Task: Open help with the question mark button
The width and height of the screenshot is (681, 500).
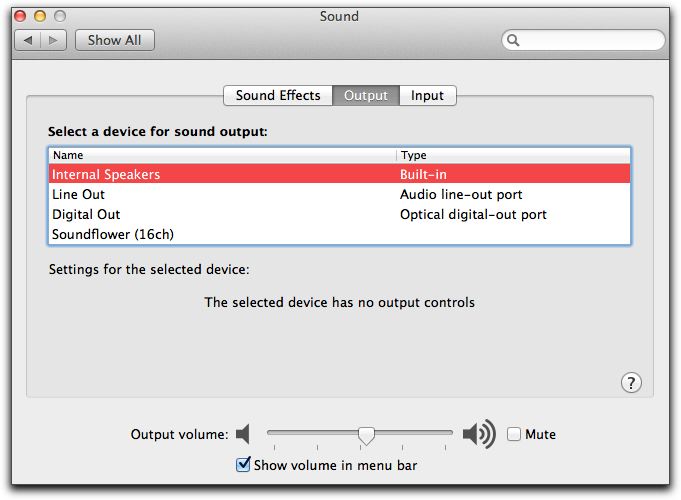Action: 631,383
